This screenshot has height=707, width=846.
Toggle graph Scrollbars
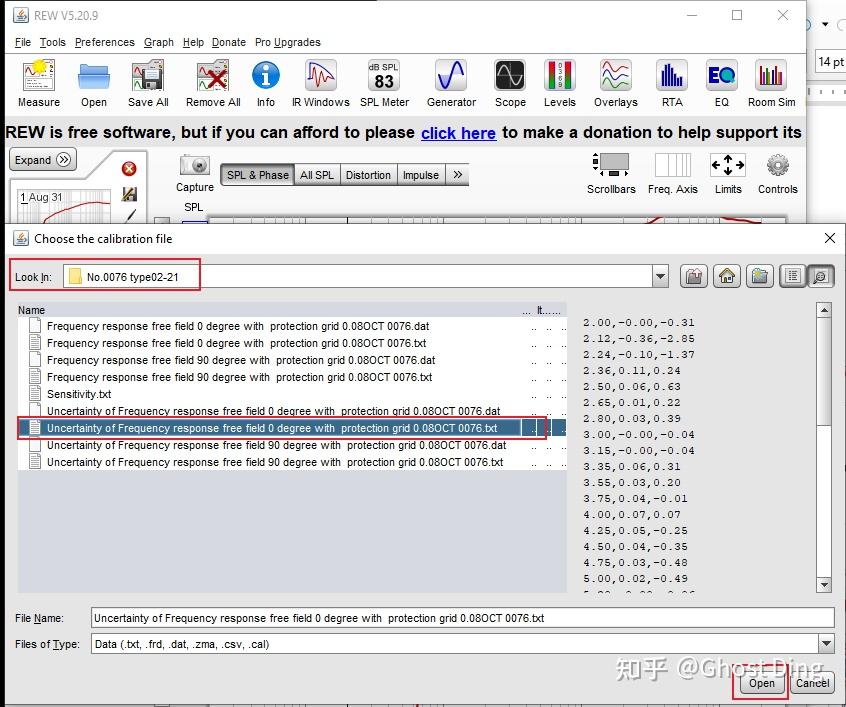coord(611,173)
